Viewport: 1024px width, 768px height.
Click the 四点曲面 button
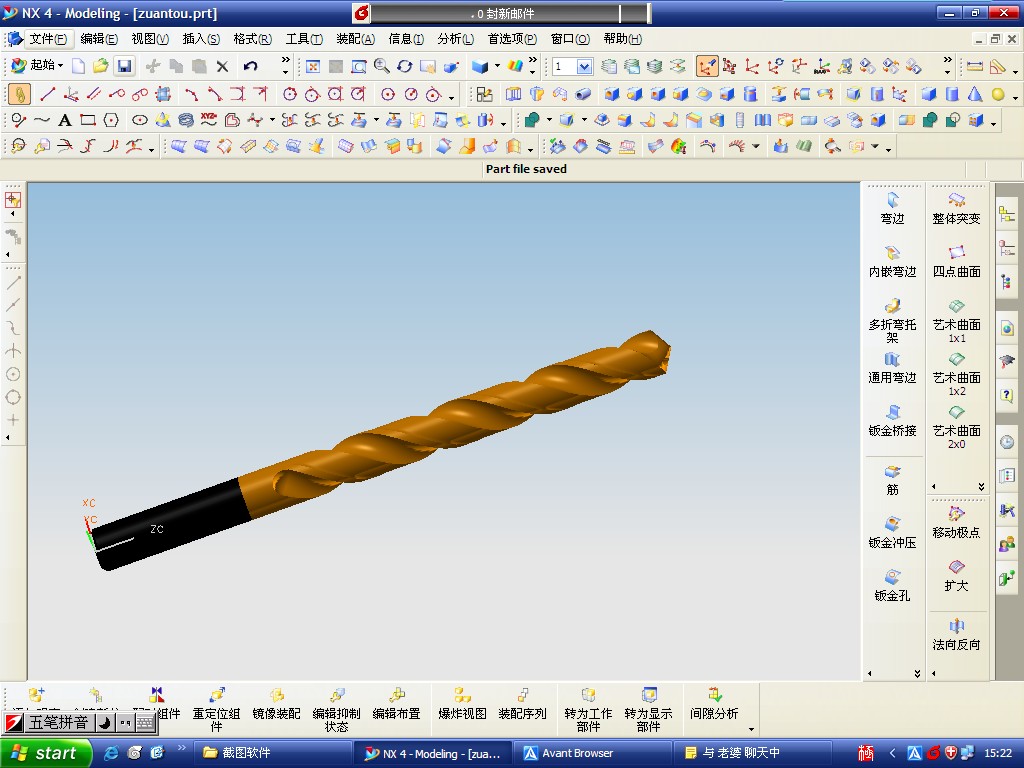point(956,262)
